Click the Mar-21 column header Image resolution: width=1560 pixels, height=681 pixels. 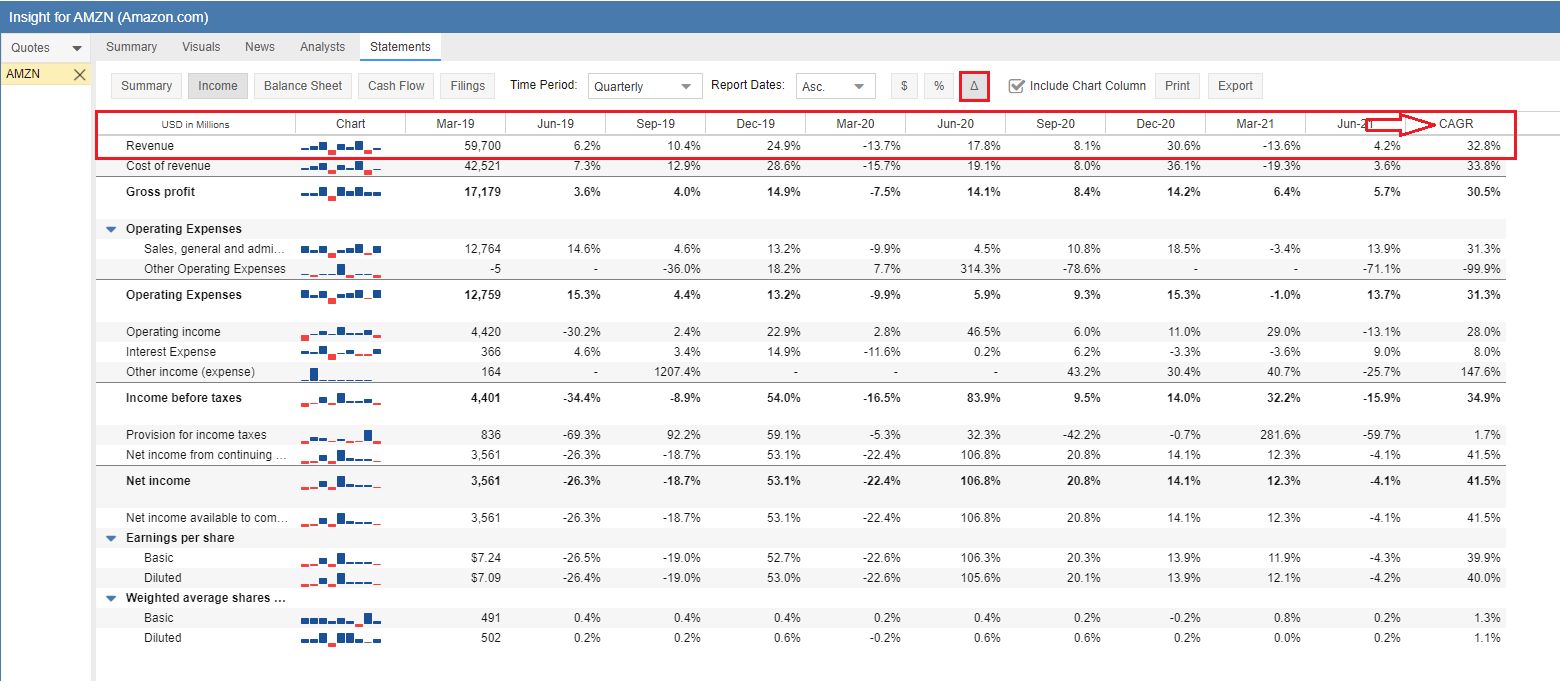1256,124
